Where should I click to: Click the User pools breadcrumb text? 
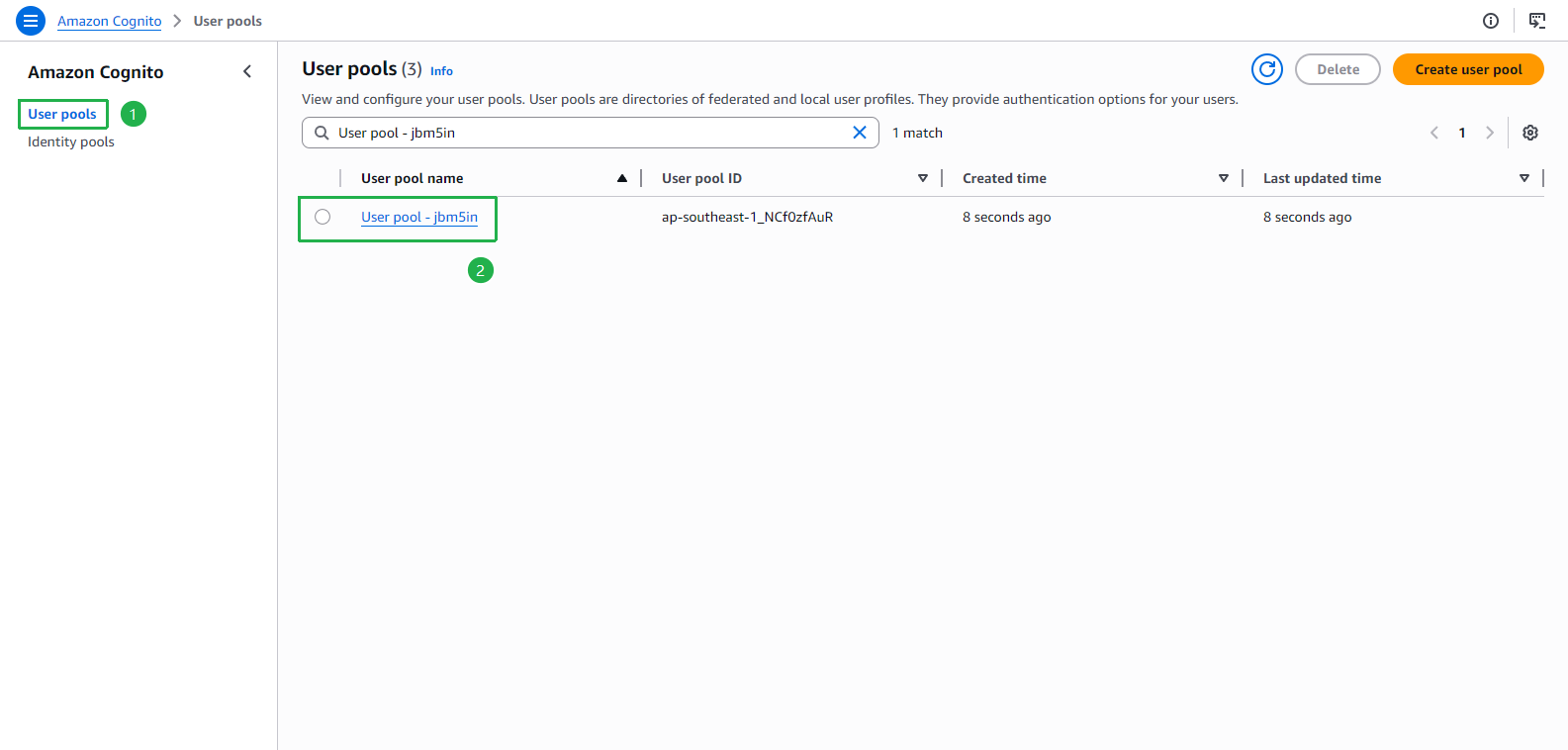click(x=228, y=21)
